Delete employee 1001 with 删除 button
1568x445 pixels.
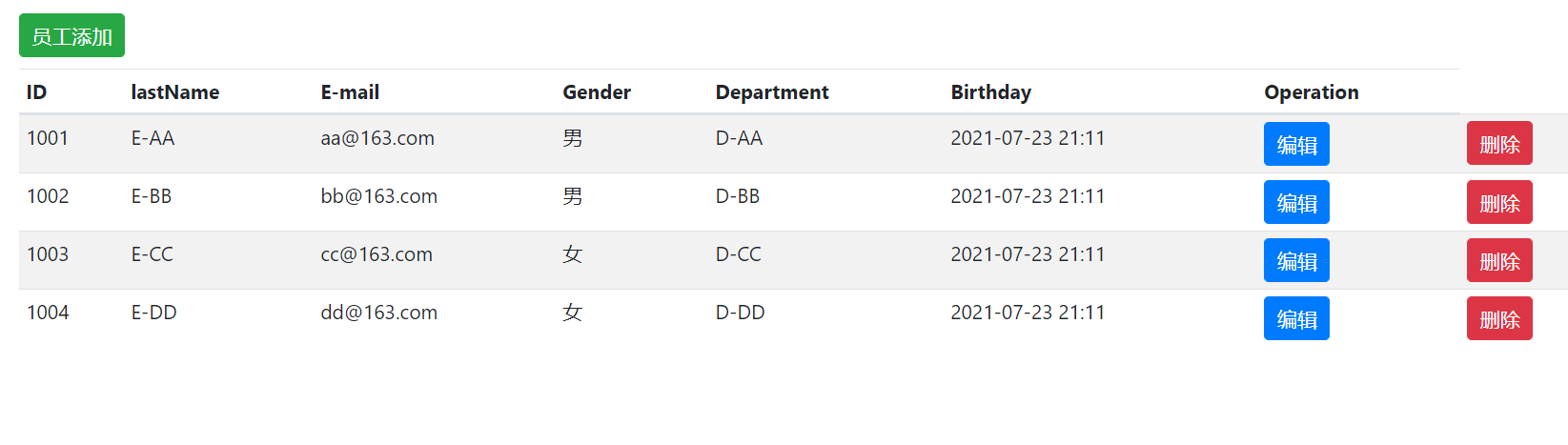click(1499, 143)
